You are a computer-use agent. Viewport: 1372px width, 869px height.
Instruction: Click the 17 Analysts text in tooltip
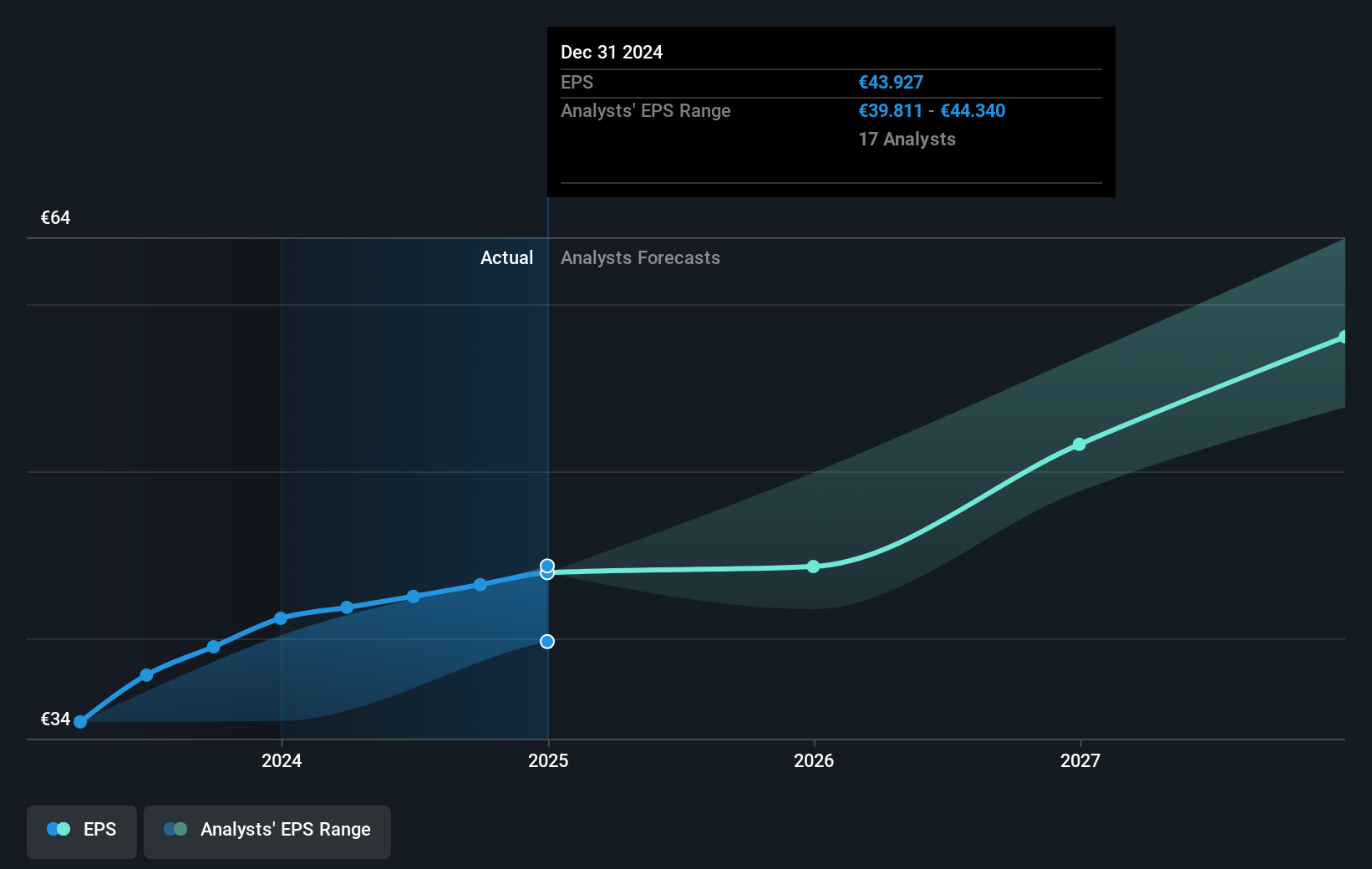[x=907, y=140]
